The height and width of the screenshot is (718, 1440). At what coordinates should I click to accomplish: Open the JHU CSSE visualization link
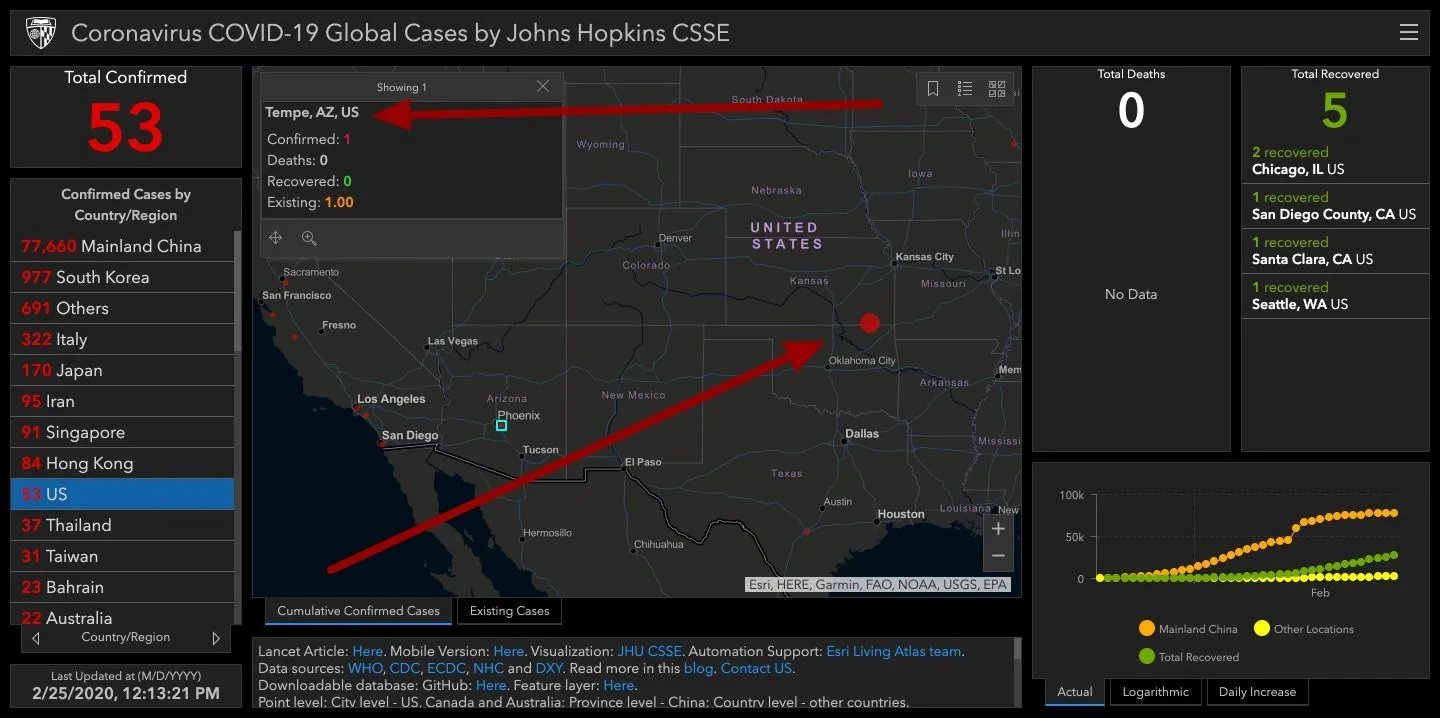point(649,651)
